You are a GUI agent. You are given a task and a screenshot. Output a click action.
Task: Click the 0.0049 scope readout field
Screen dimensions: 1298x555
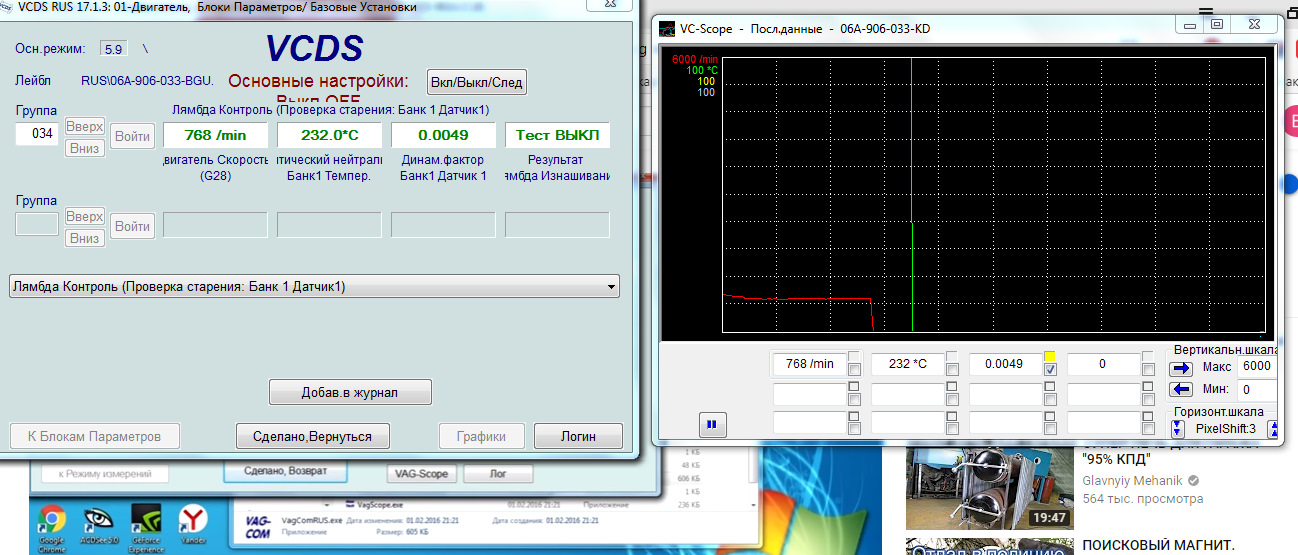[x=1005, y=364]
